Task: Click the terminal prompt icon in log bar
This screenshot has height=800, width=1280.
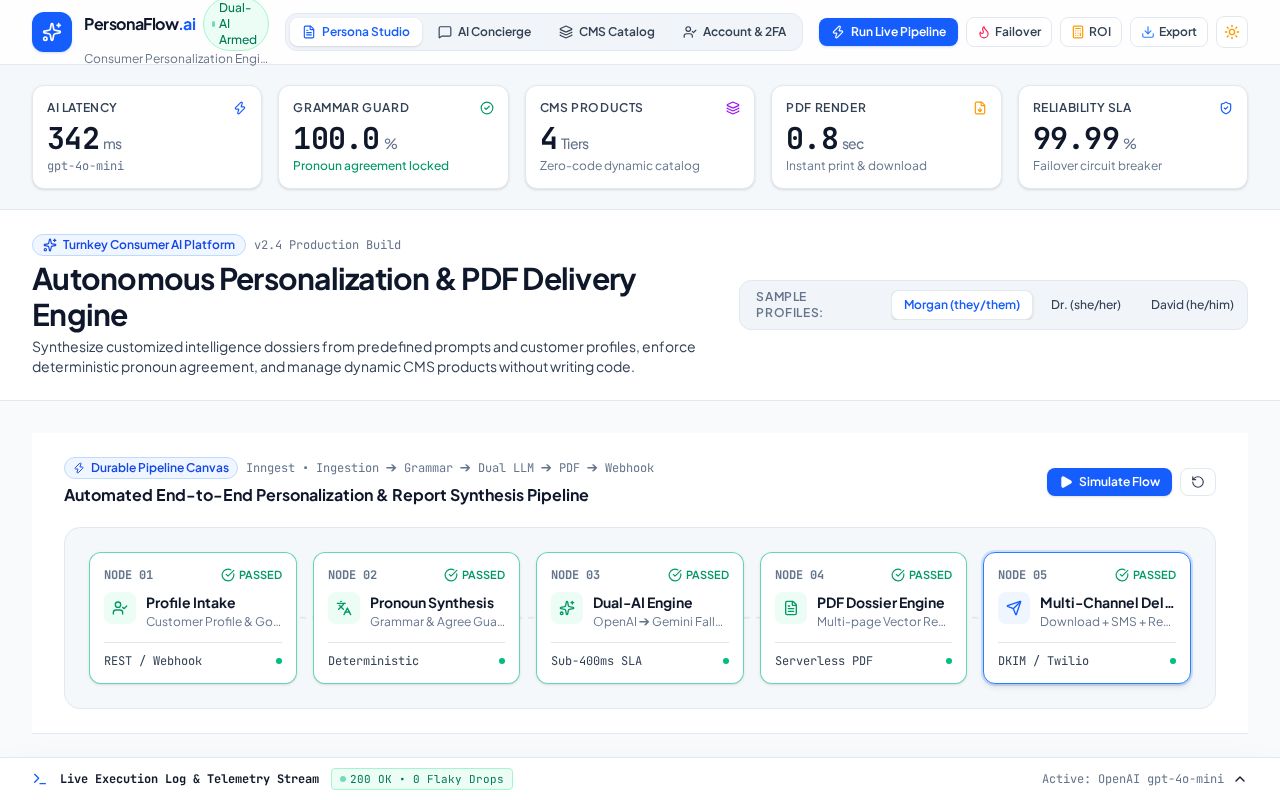Action: coord(40,779)
